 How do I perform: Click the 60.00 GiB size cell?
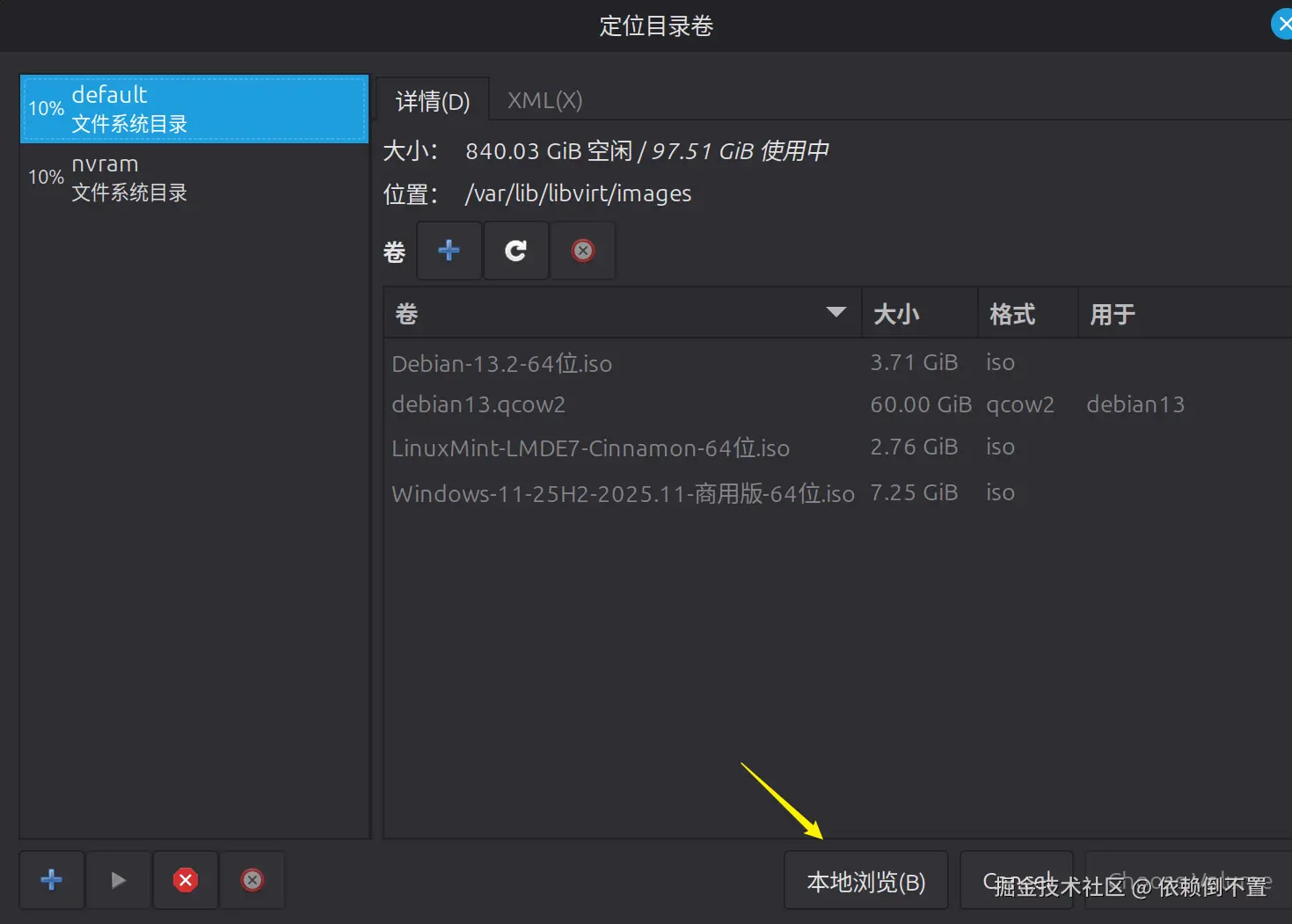pos(921,404)
